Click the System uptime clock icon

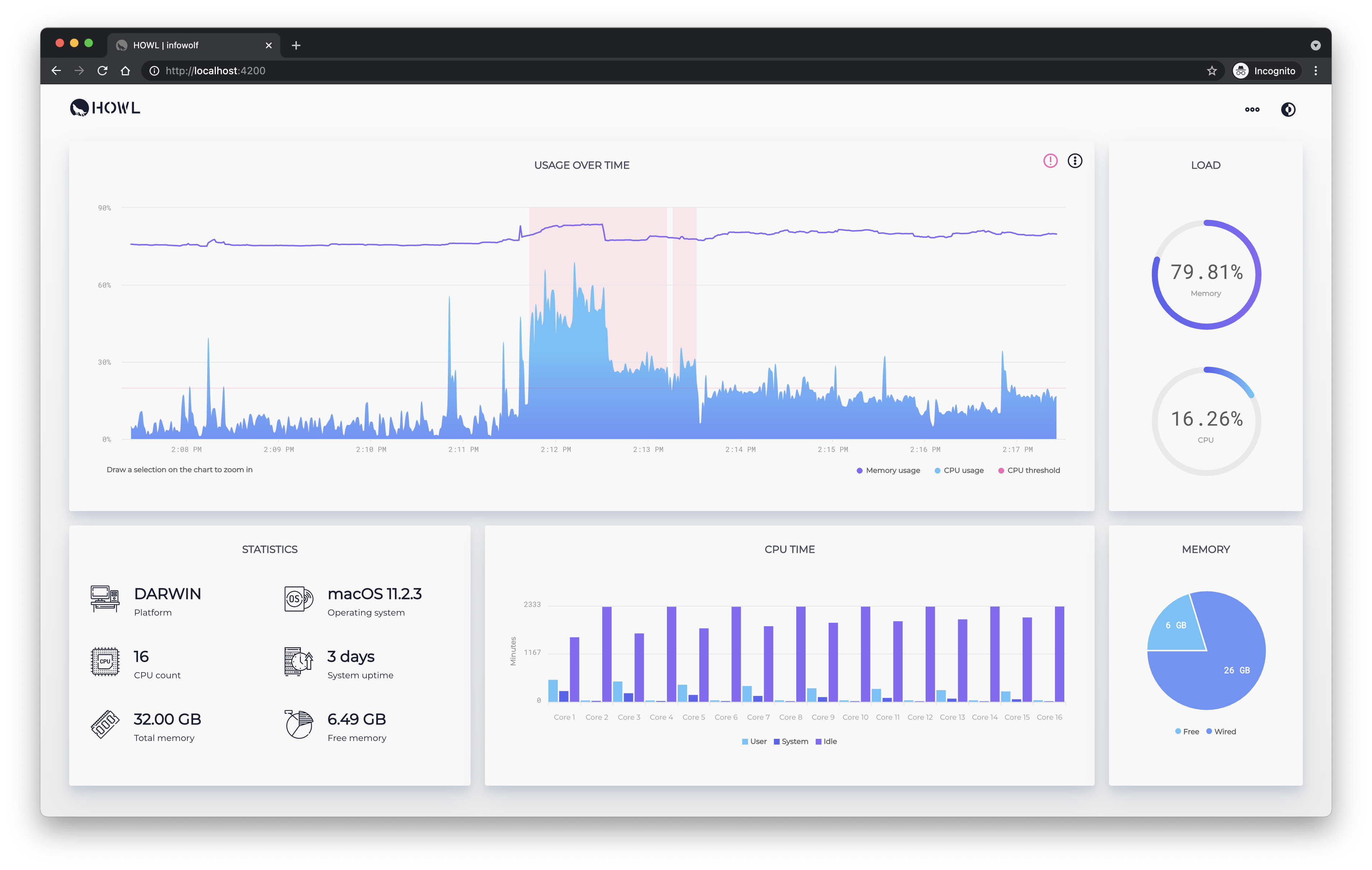point(299,662)
